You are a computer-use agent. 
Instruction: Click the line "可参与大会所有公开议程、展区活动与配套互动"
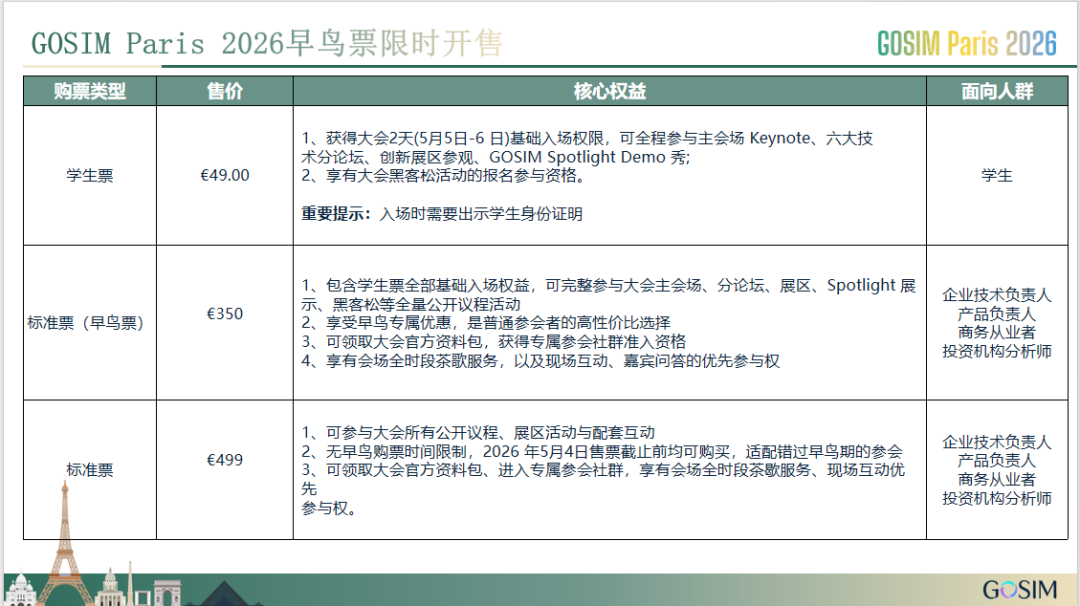478,432
